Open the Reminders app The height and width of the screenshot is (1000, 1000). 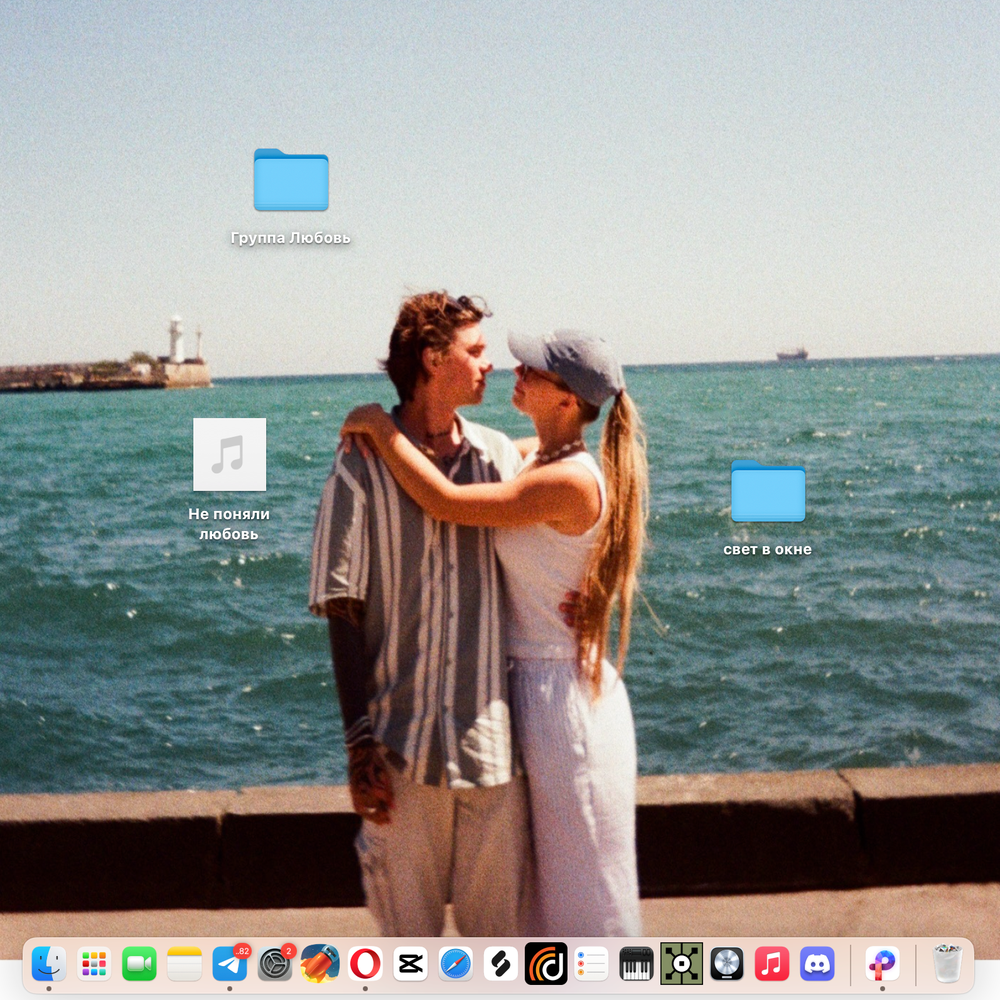(591, 964)
